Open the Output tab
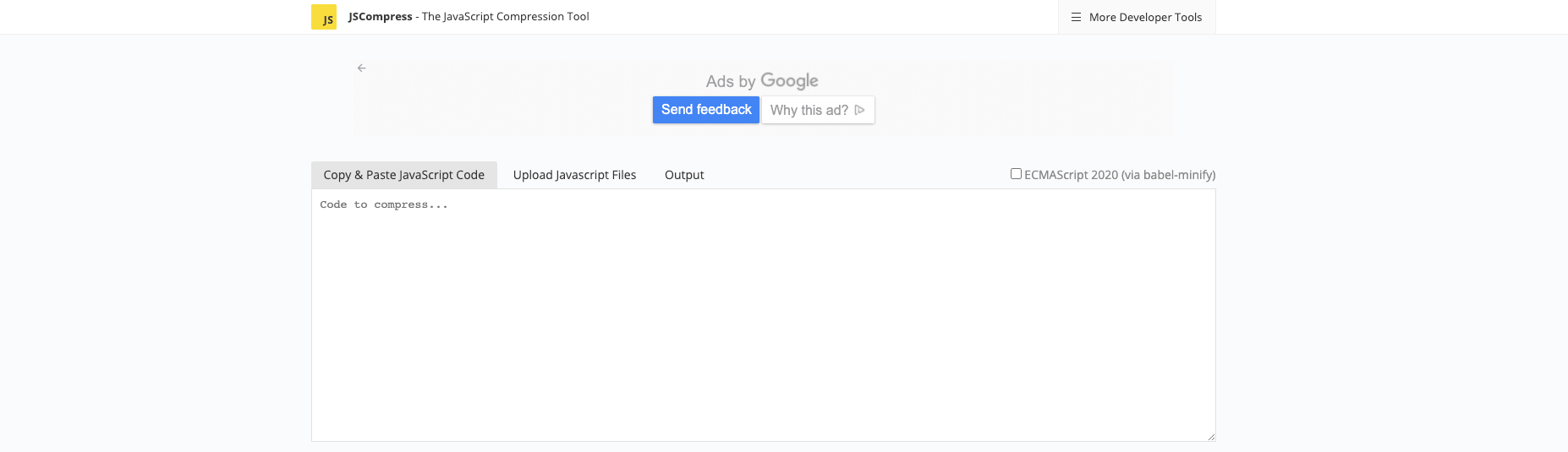The height and width of the screenshot is (452, 1568). pos(684,175)
